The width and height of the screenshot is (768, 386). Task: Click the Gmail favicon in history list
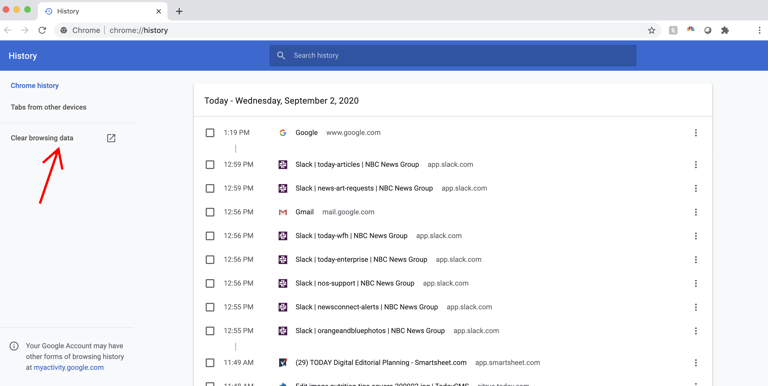tap(283, 212)
